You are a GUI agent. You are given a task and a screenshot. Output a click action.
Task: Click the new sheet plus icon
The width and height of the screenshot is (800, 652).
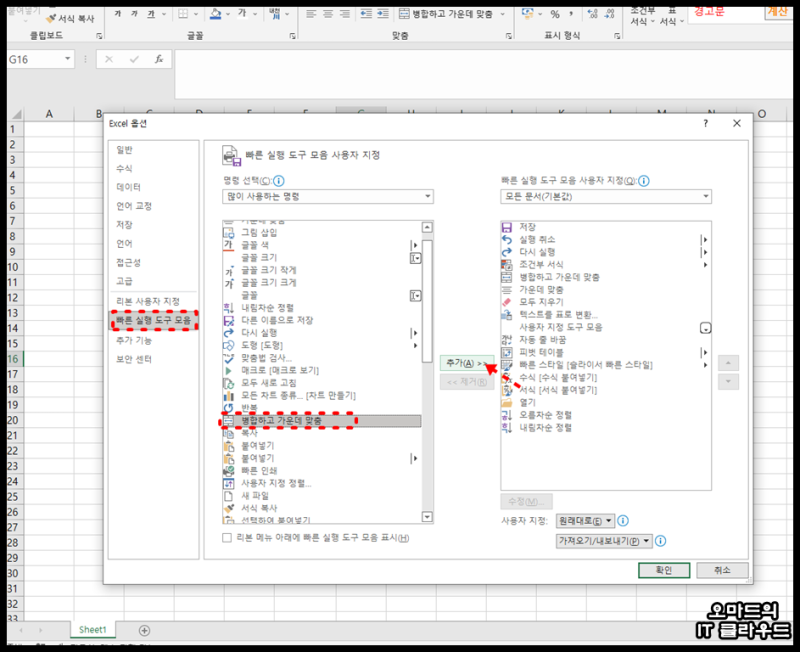144,631
